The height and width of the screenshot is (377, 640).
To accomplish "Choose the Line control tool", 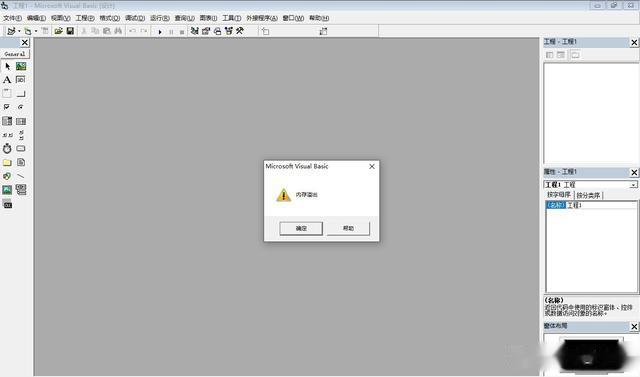I will (x=21, y=176).
